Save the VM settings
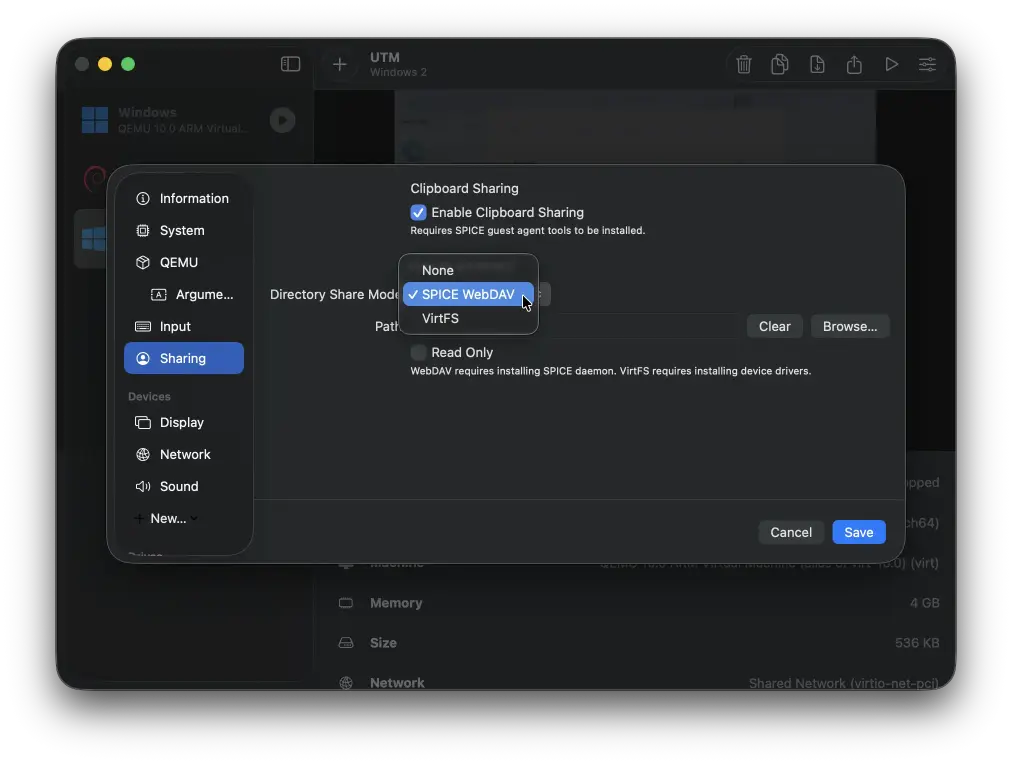 coord(858,532)
